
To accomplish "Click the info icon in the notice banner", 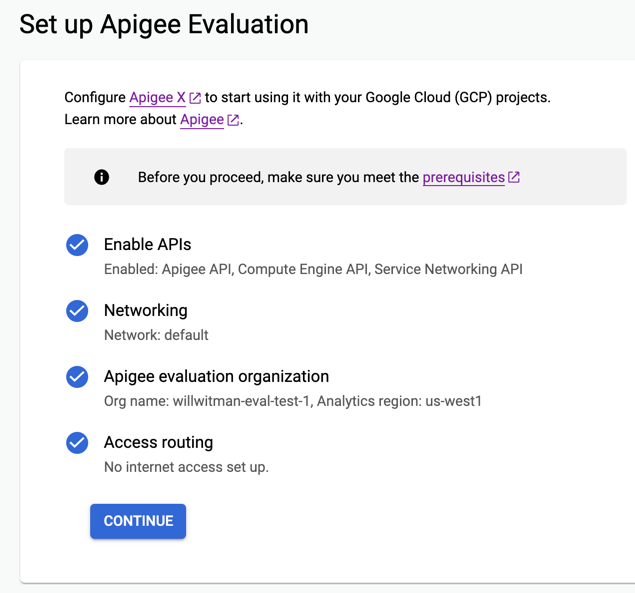I will tap(102, 177).
